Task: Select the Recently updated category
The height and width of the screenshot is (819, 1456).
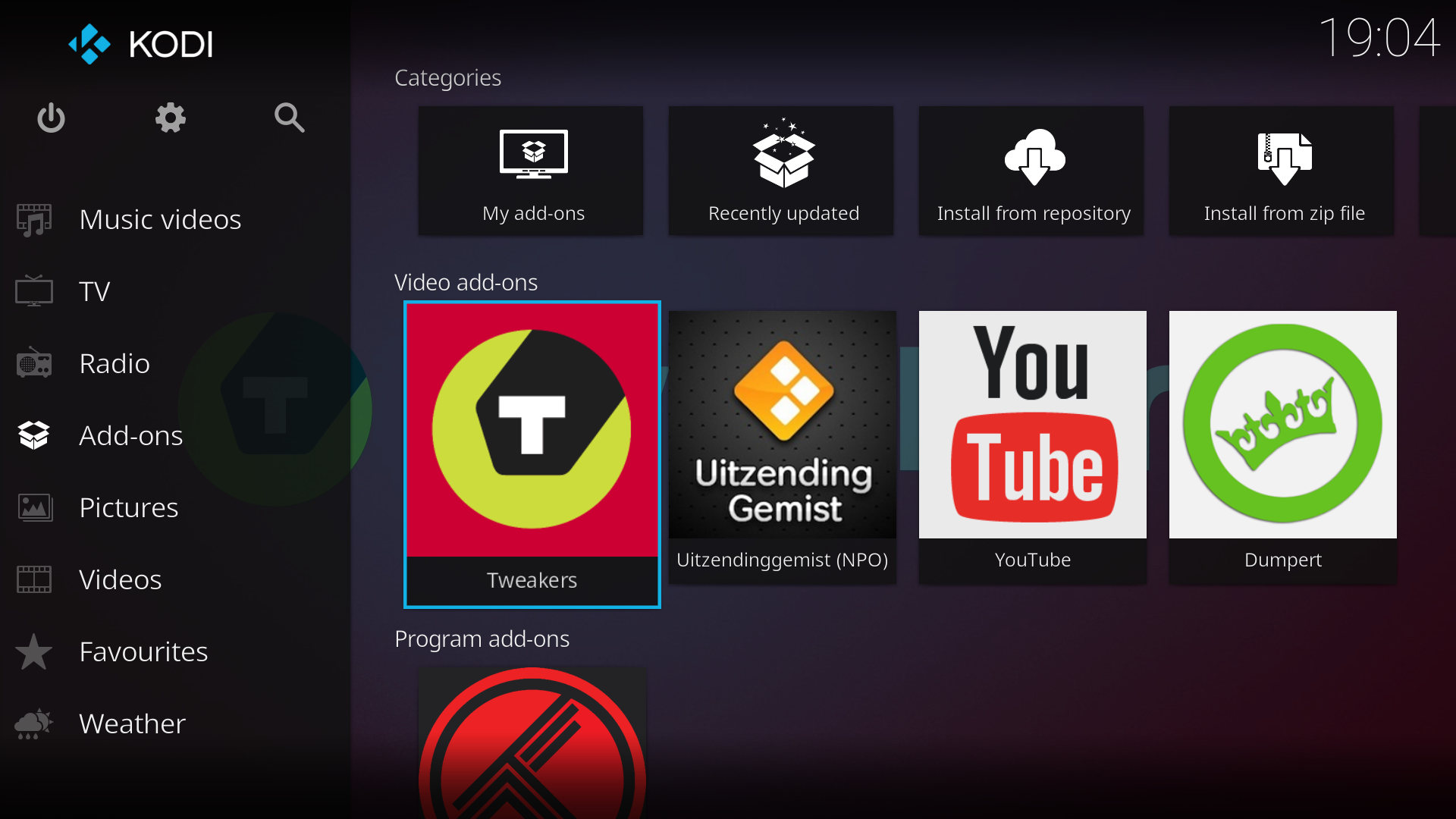Action: (783, 171)
